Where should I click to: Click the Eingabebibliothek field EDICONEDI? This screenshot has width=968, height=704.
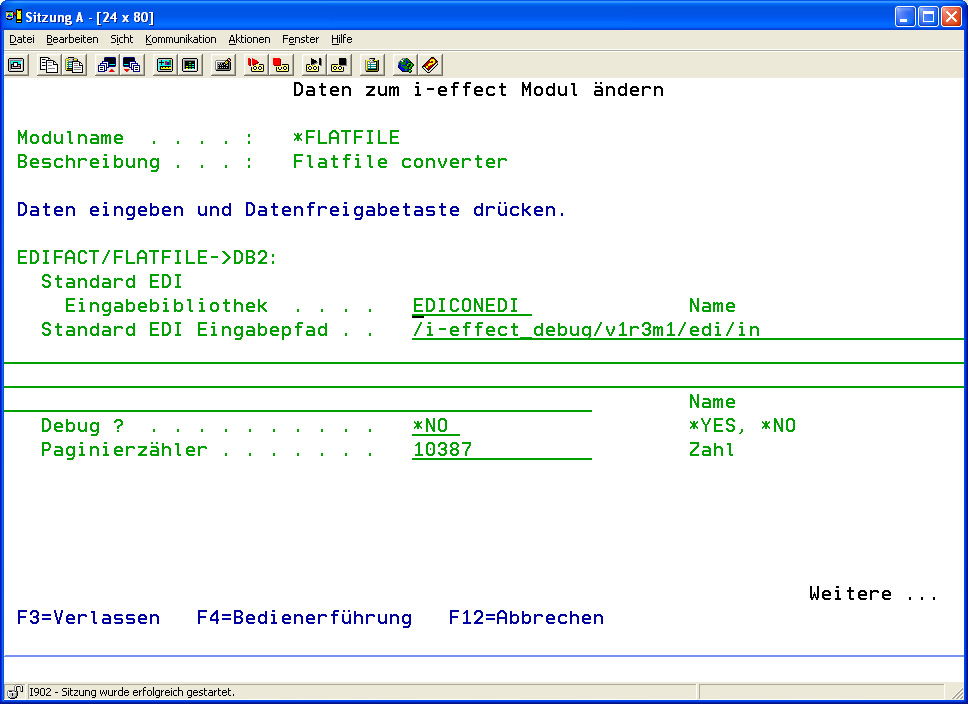click(471, 306)
